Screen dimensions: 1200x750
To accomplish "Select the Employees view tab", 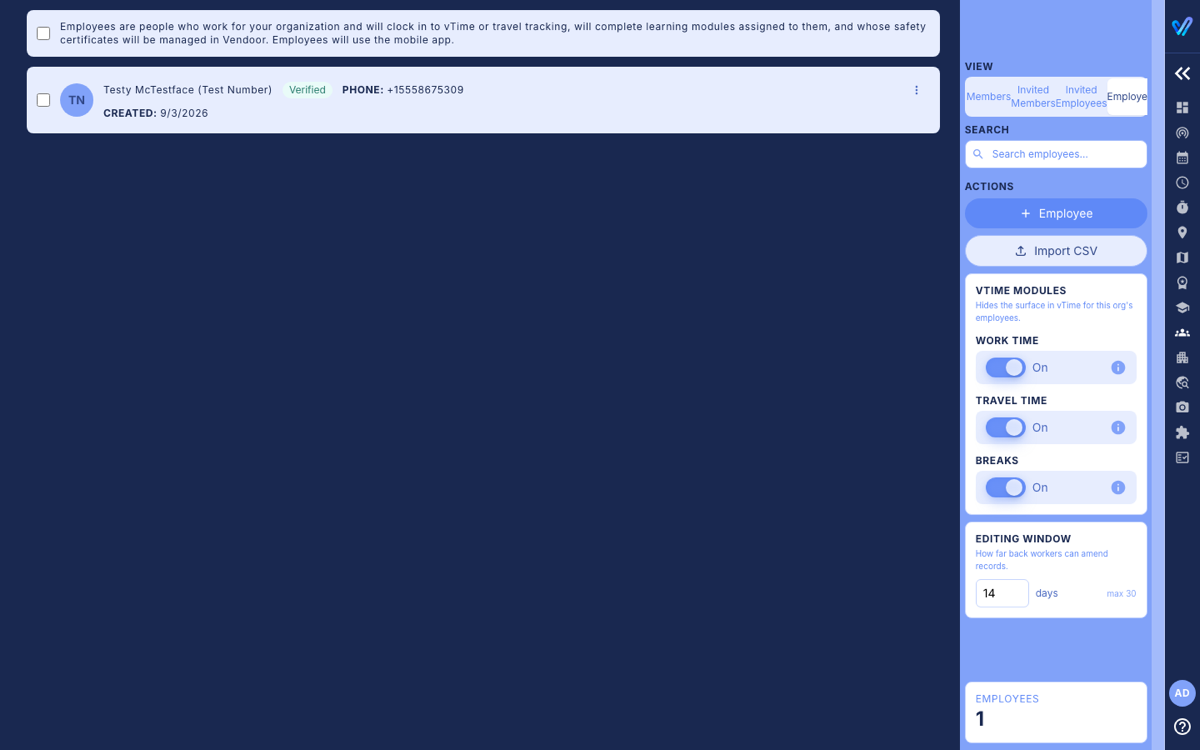I will [x=1127, y=96].
